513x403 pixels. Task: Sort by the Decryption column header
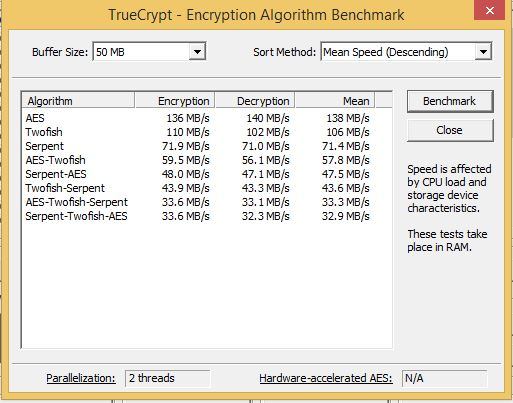point(255,101)
